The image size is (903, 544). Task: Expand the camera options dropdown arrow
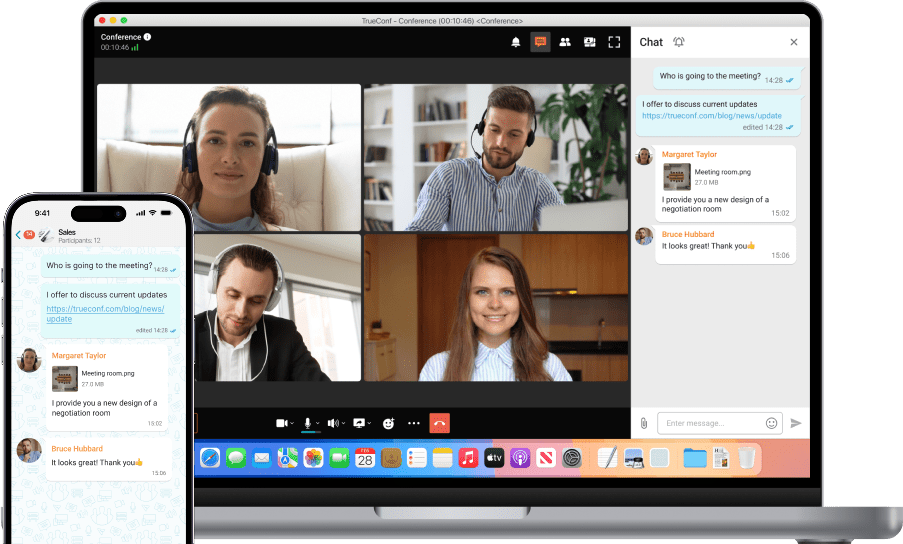292,424
